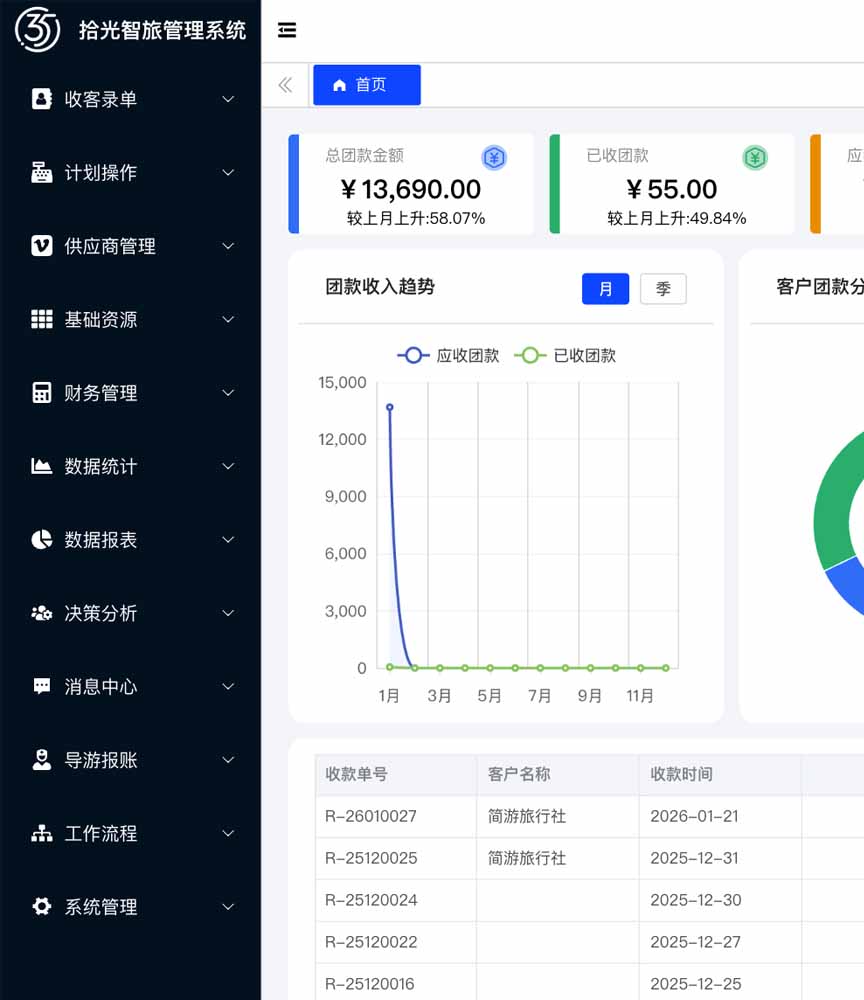Click the 系统管理 gear icon
The width and height of the screenshot is (864, 1000).
(41, 906)
